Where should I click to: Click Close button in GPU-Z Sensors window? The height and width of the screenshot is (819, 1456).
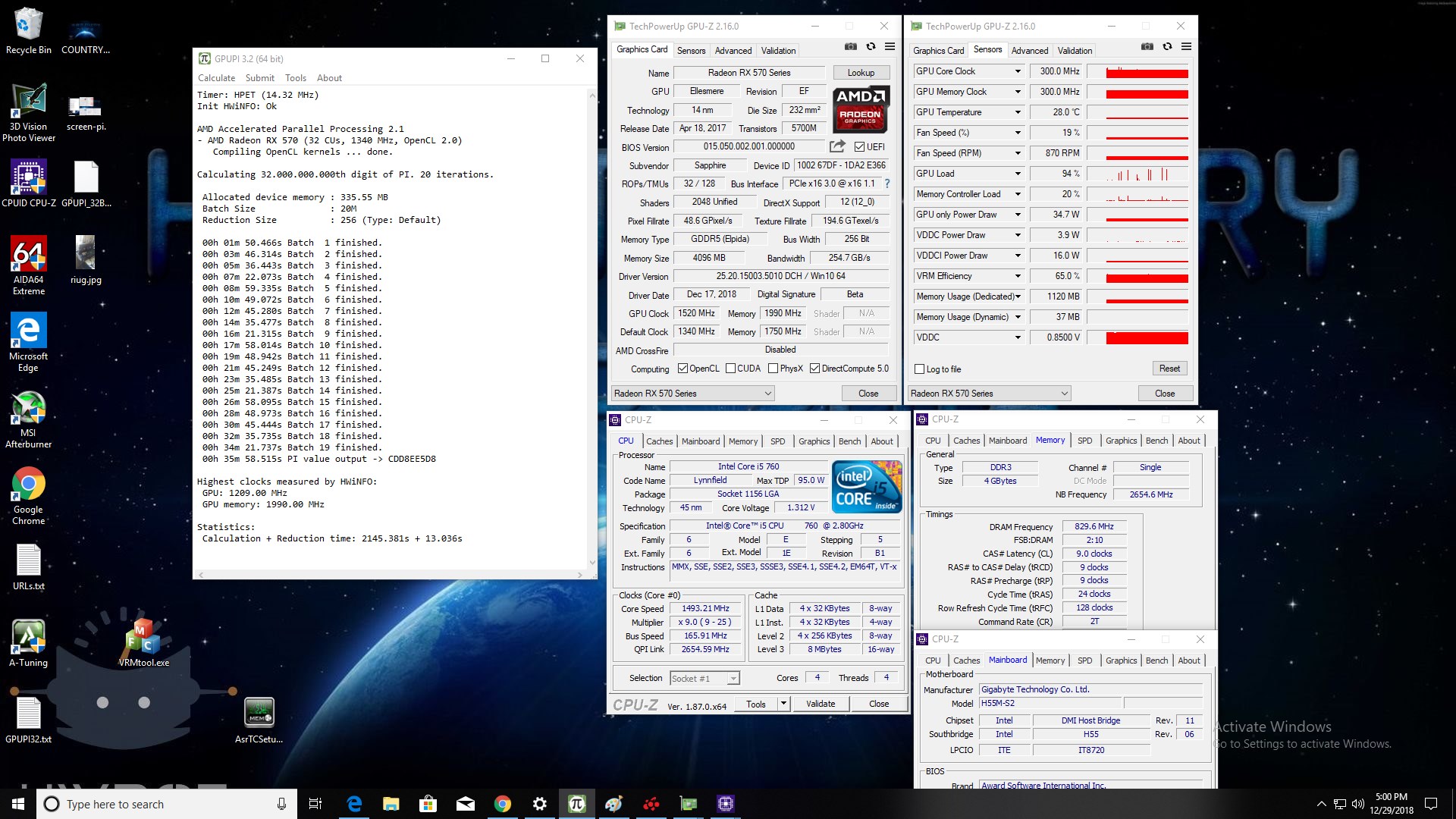pos(1165,394)
